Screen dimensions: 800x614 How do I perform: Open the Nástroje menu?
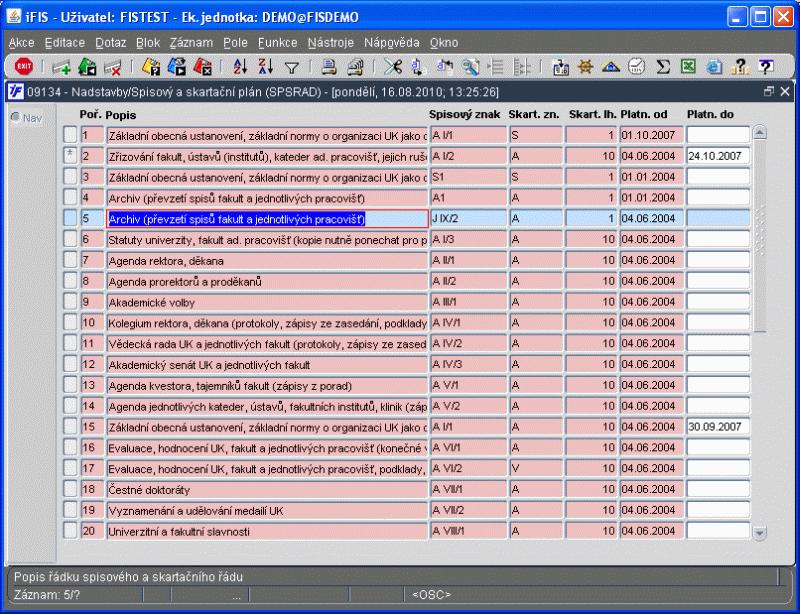(x=331, y=43)
